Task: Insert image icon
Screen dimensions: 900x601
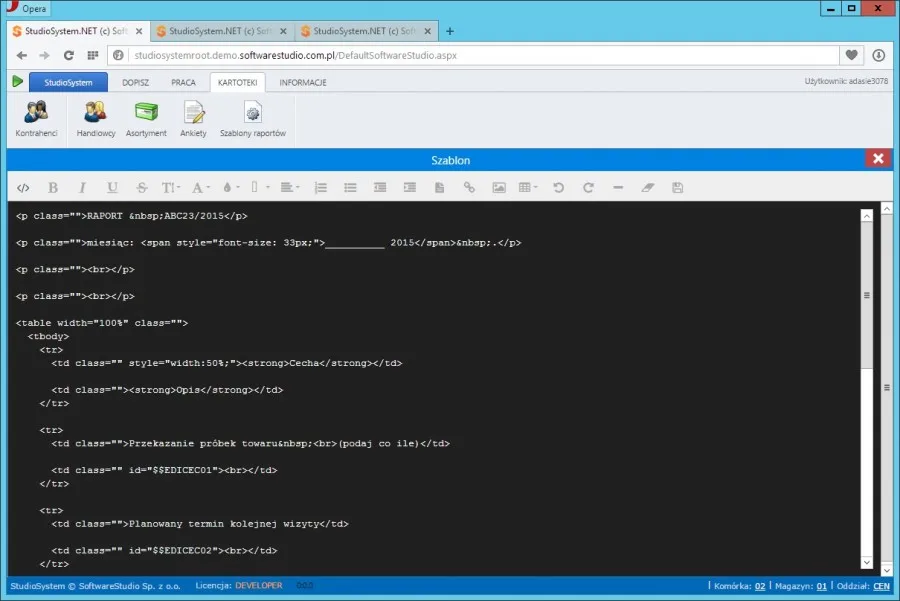Action: pos(499,188)
